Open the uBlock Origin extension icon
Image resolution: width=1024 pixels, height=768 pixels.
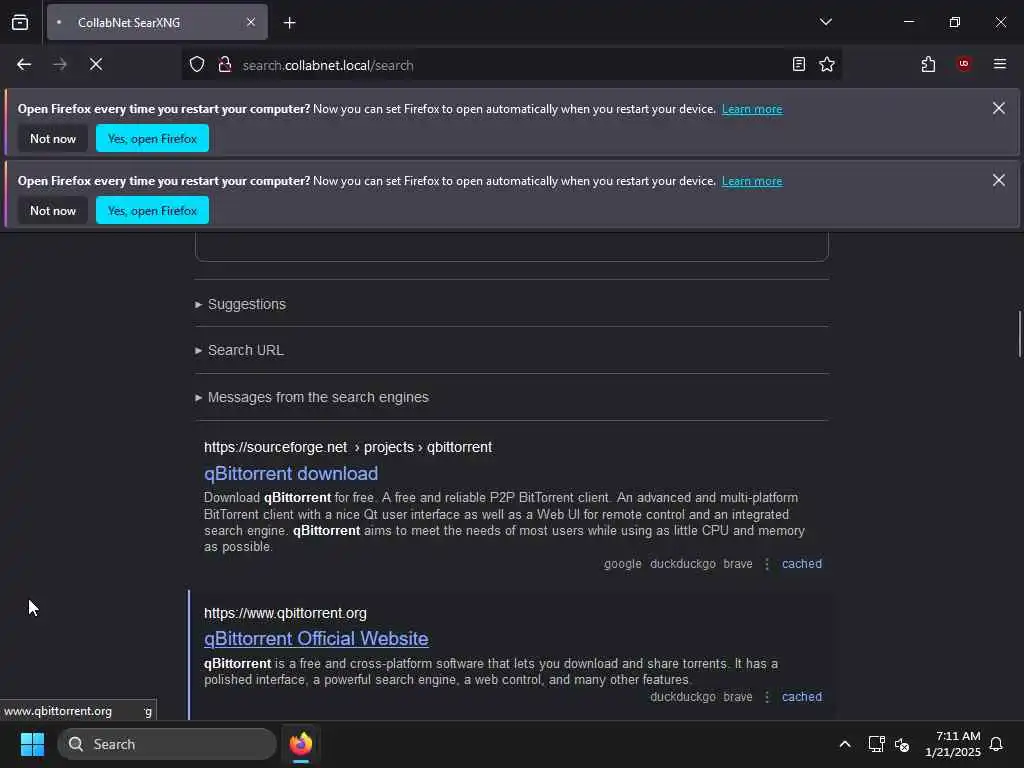964,64
